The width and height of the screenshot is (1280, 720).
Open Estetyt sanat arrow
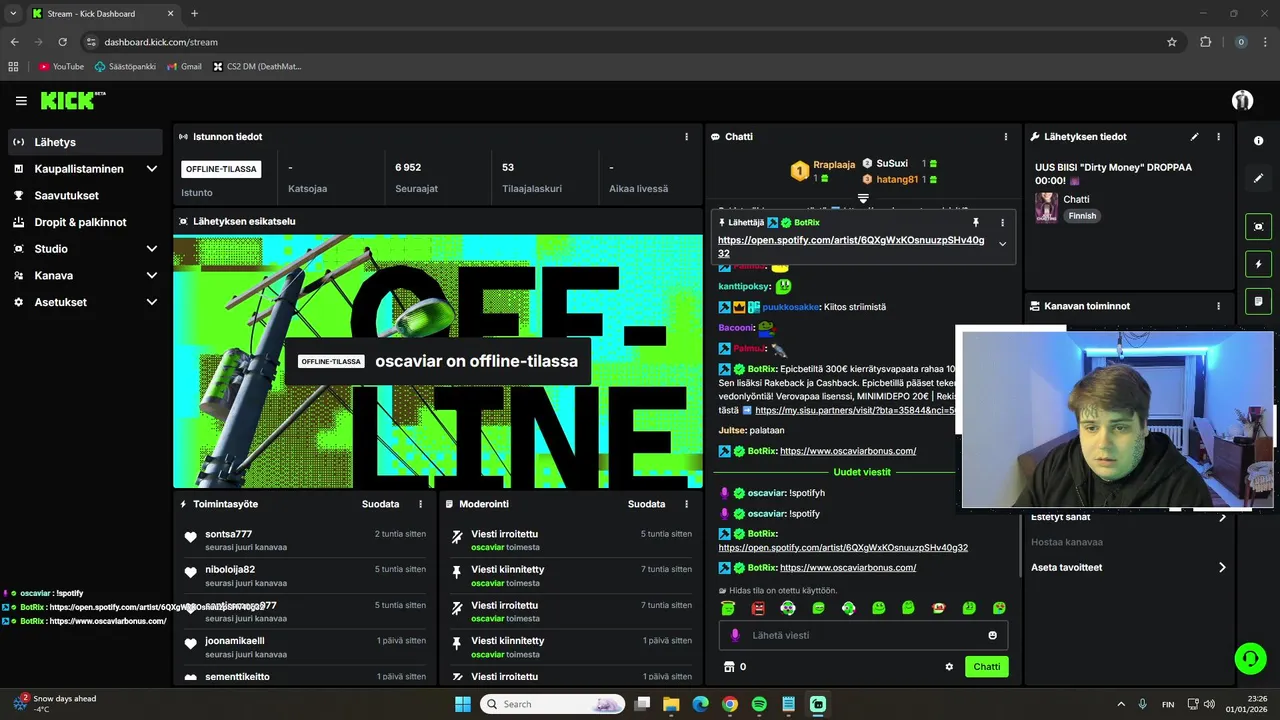click(x=1222, y=517)
